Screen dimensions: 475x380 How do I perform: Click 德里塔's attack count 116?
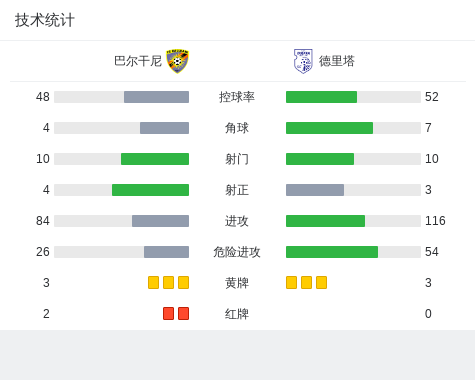coord(435,221)
